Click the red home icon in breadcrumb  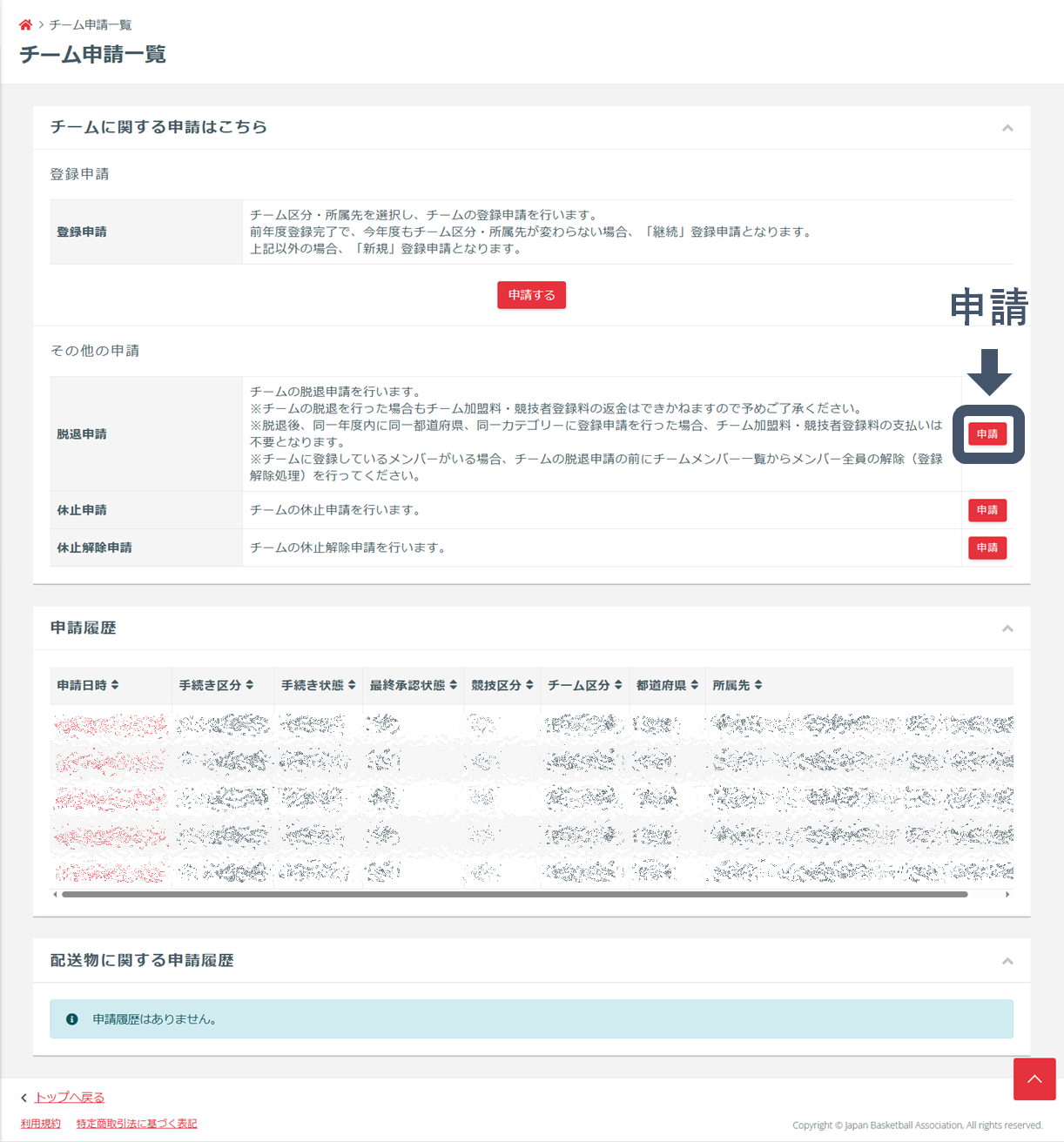pos(25,25)
